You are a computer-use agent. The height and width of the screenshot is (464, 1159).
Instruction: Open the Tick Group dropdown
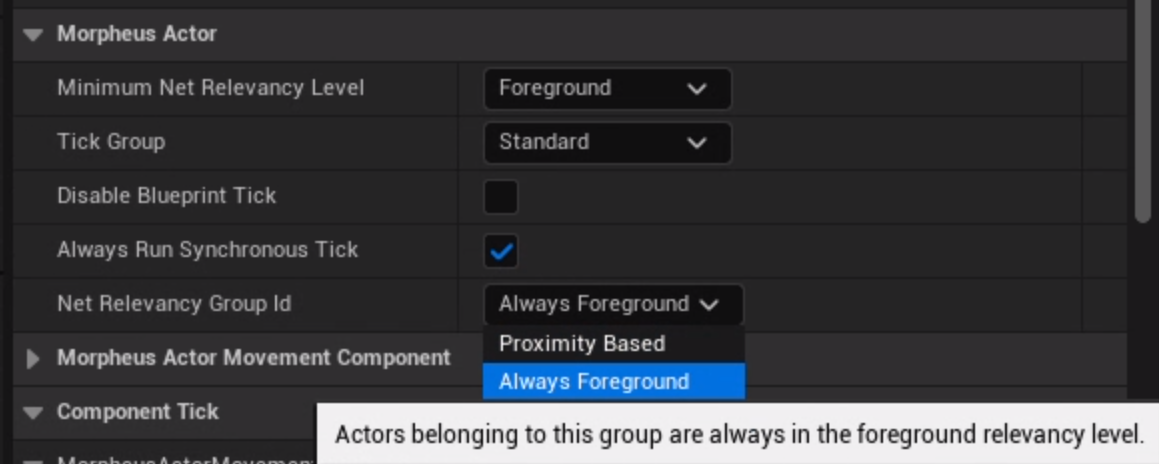point(606,142)
